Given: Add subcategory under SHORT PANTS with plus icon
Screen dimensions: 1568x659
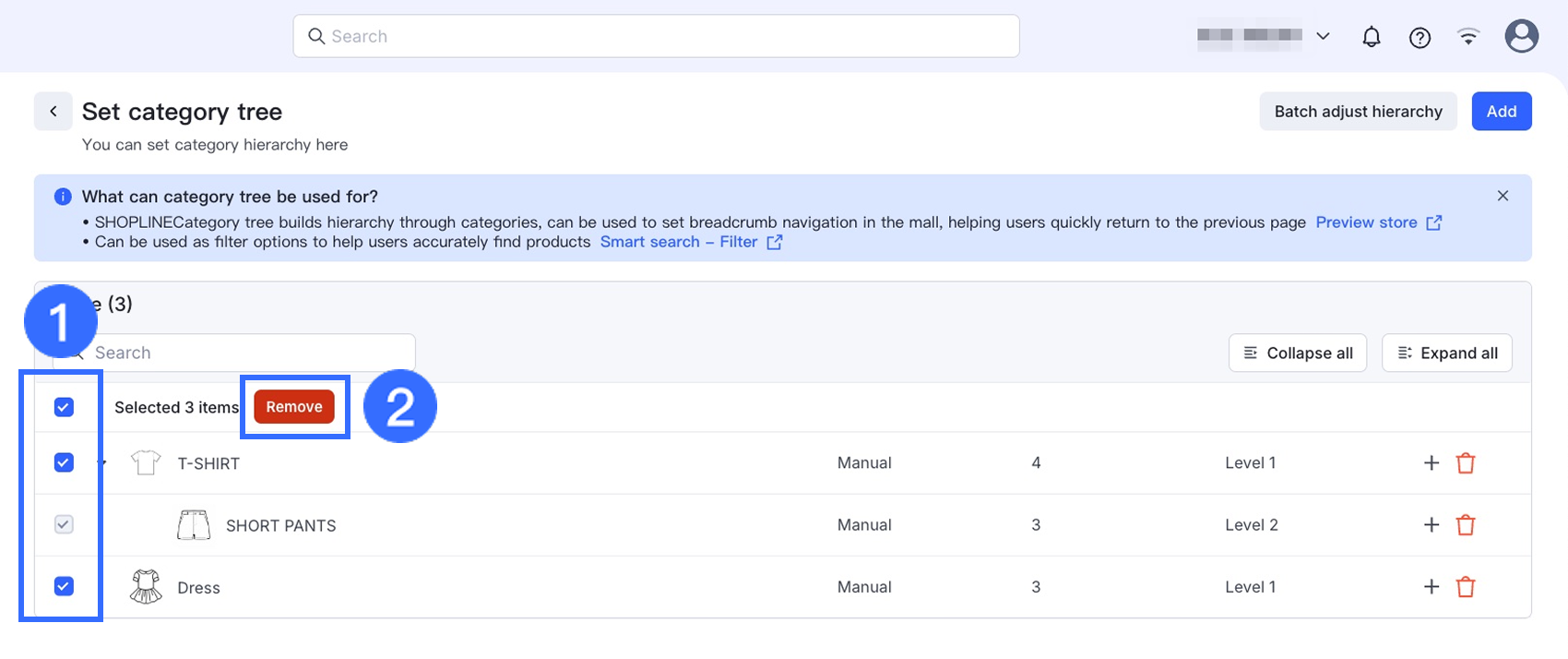Looking at the screenshot, I should (1431, 525).
